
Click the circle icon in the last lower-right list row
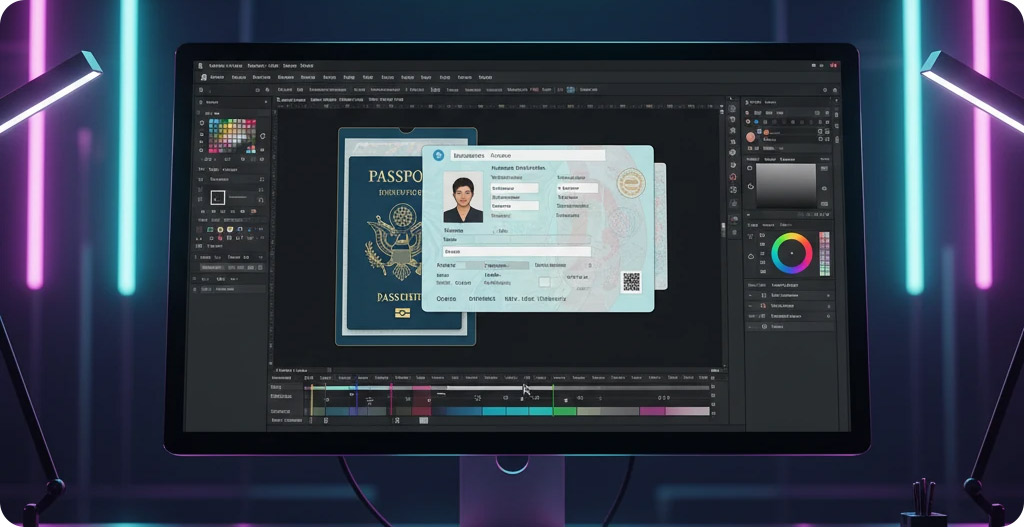pos(764,327)
